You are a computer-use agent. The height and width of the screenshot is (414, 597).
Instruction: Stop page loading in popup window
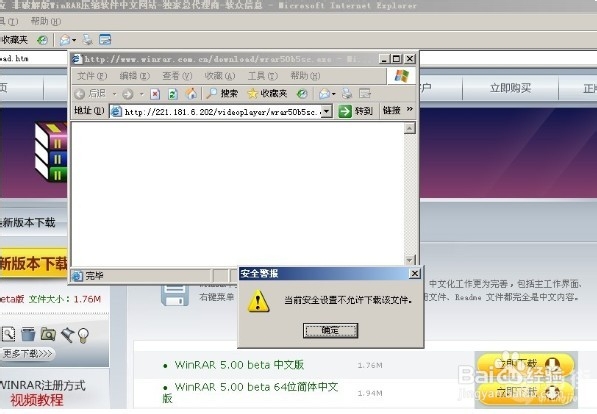[155, 94]
